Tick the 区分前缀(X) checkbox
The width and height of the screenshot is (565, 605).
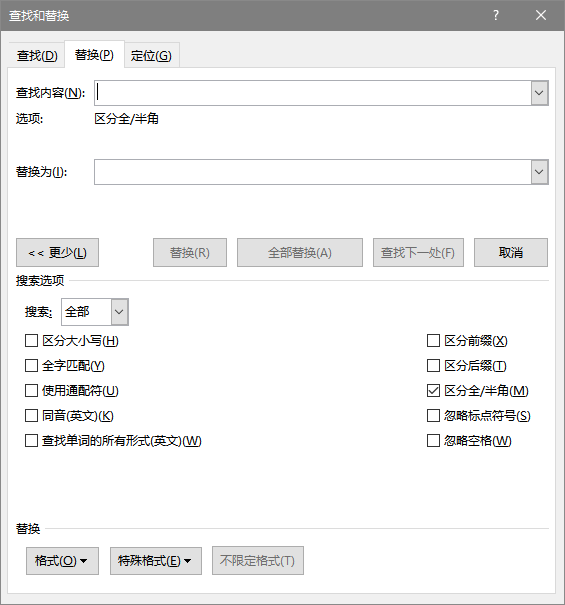click(x=433, y=341)
